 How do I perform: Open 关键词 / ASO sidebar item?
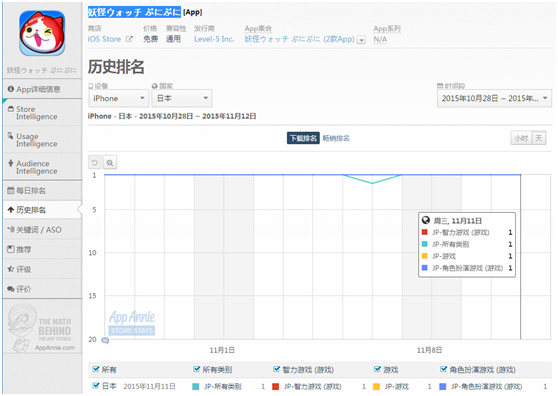coord(42,230)
